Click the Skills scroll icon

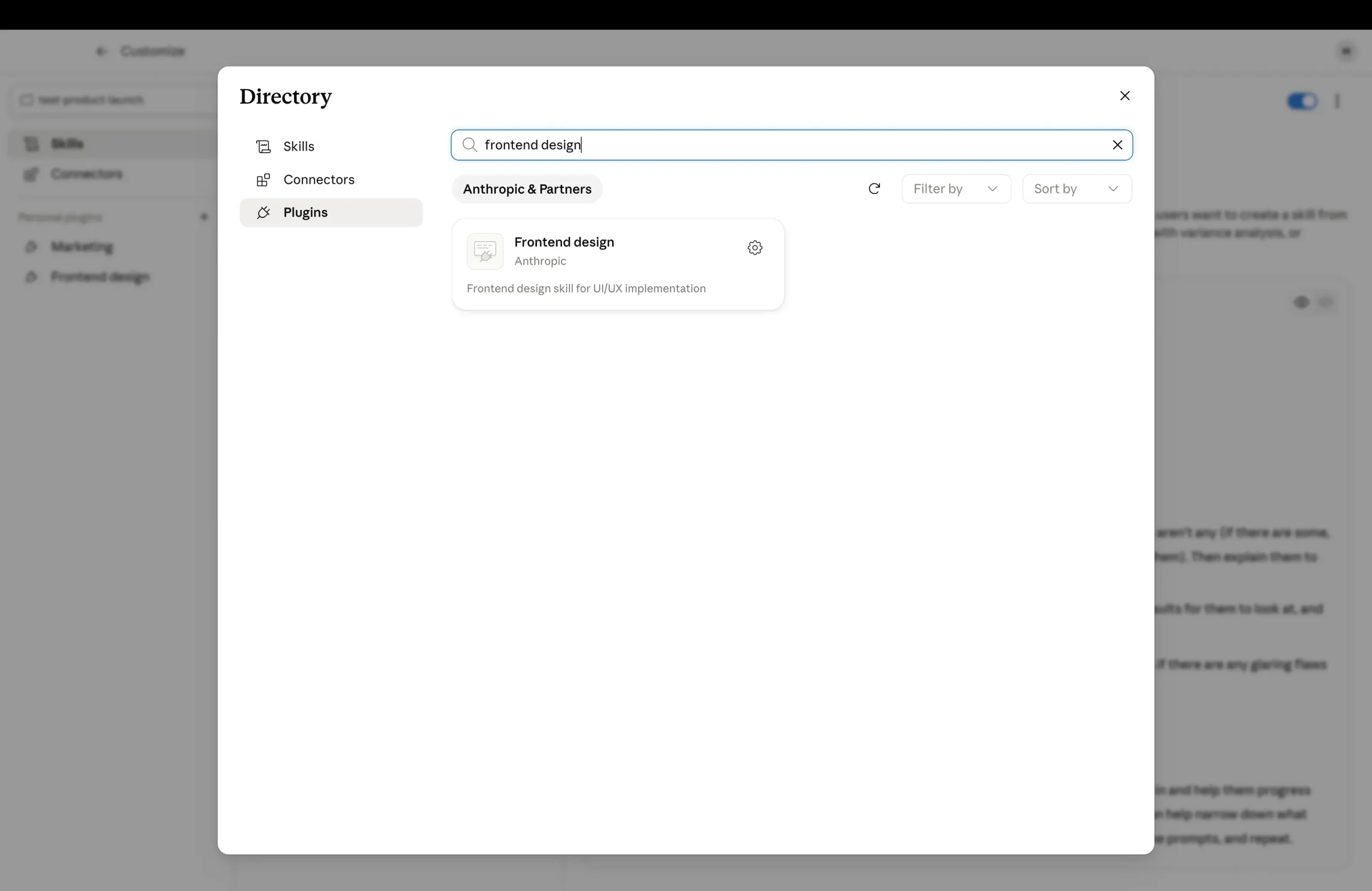[x=264, y=146]
